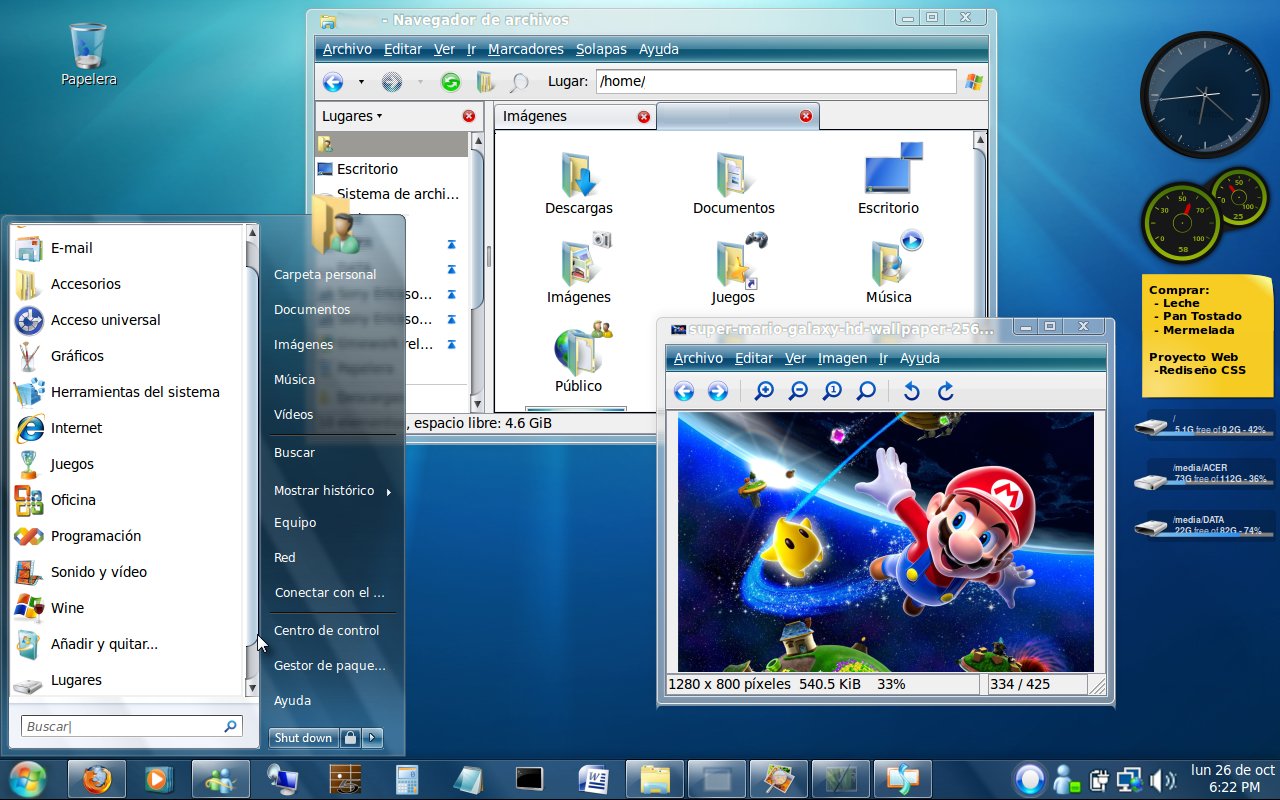Close the Lugares side panel
Image resolution: width=1280 pixels, height=800 pixels.
pyautogui.click(x=469, y=116)
